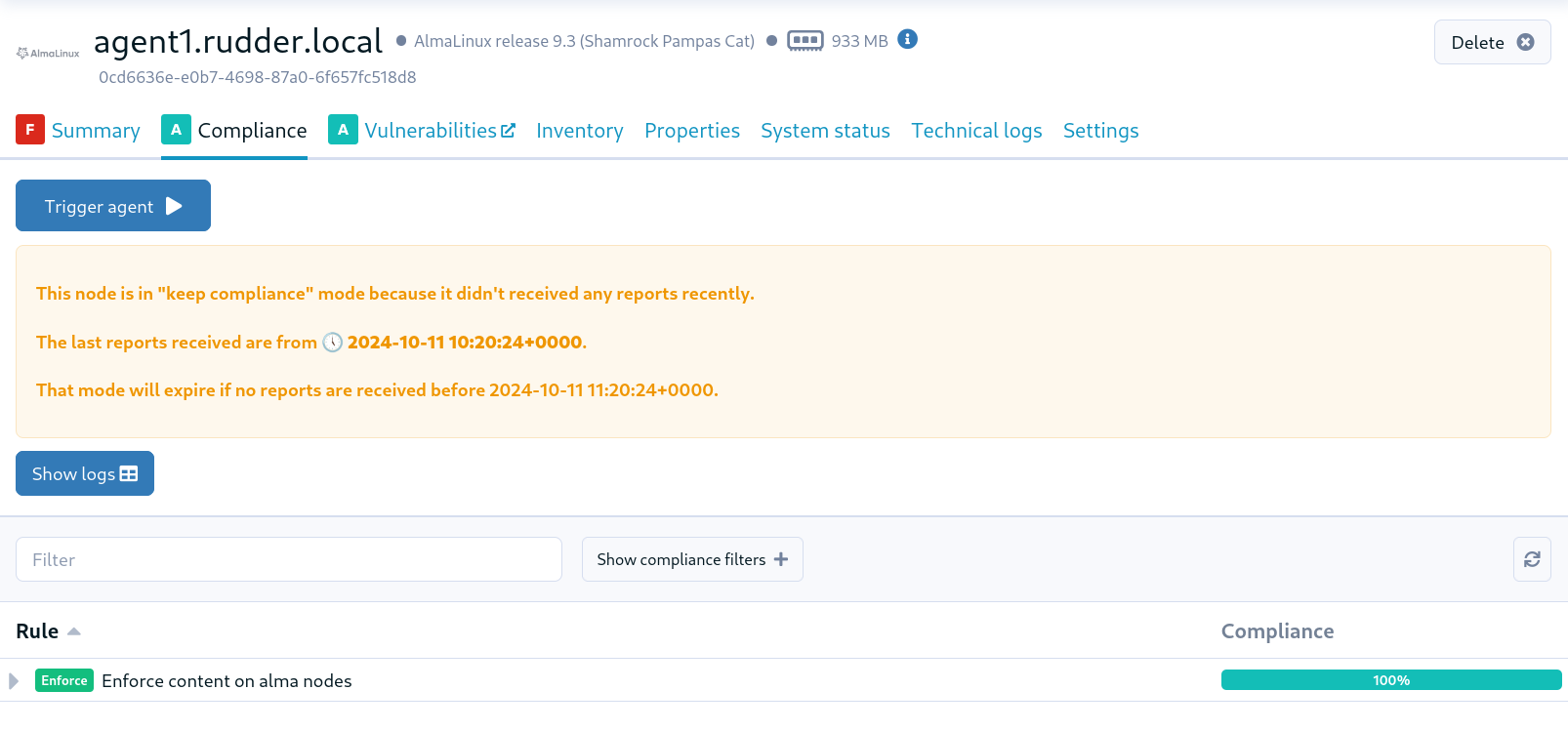
Task: Click the RAM memory chip icon
Action: point(805,41)
